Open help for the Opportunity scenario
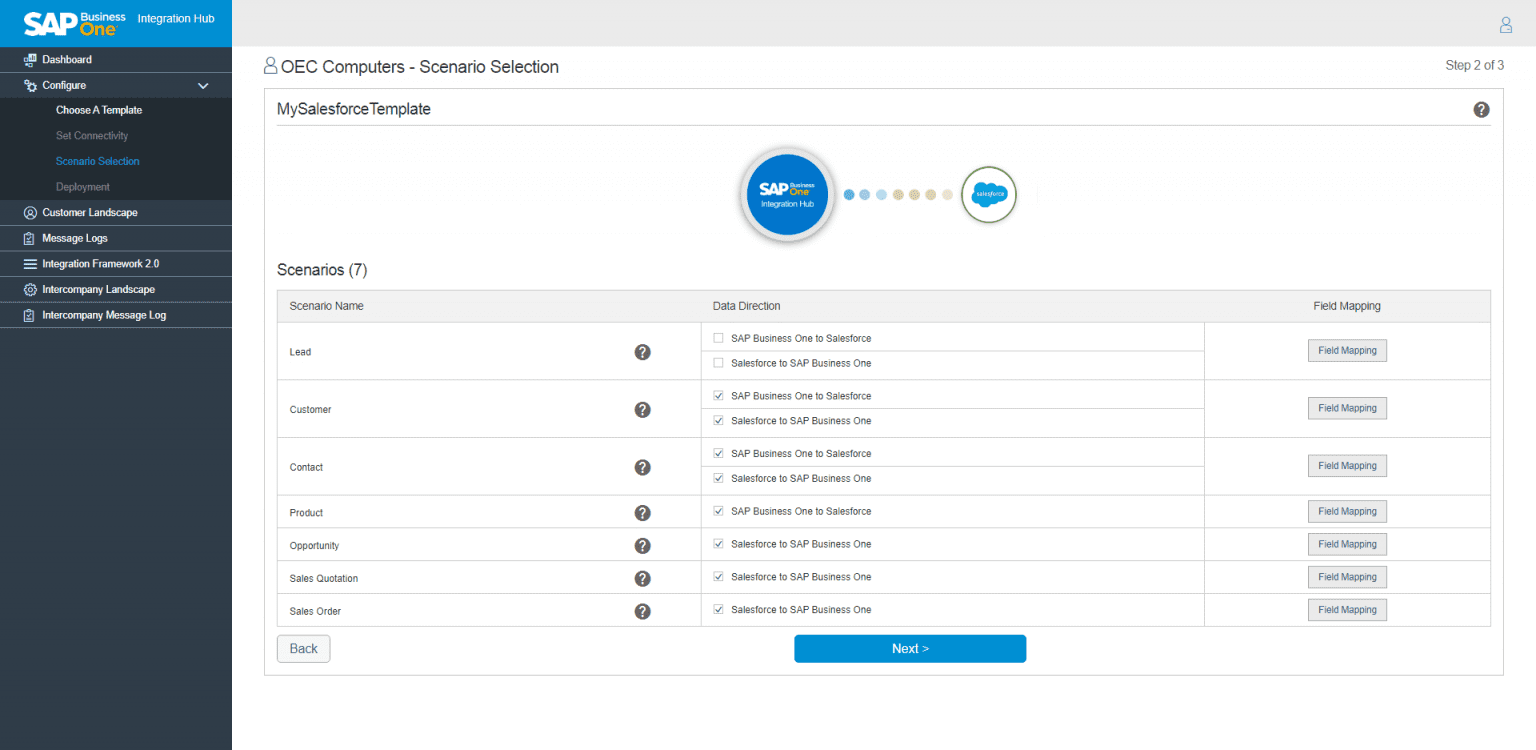Viewport: 1536px width, 750px height. pos(643,545)
